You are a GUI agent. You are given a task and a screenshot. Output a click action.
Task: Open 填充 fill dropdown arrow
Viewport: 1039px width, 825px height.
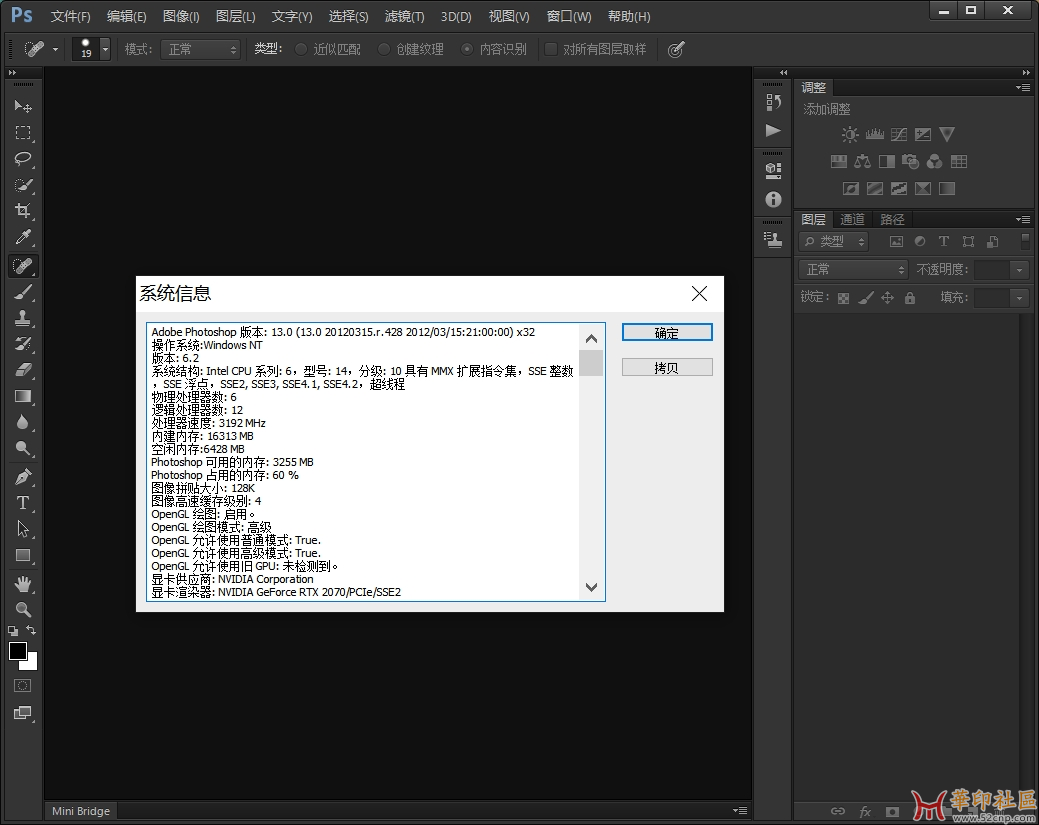(1019, 298)
